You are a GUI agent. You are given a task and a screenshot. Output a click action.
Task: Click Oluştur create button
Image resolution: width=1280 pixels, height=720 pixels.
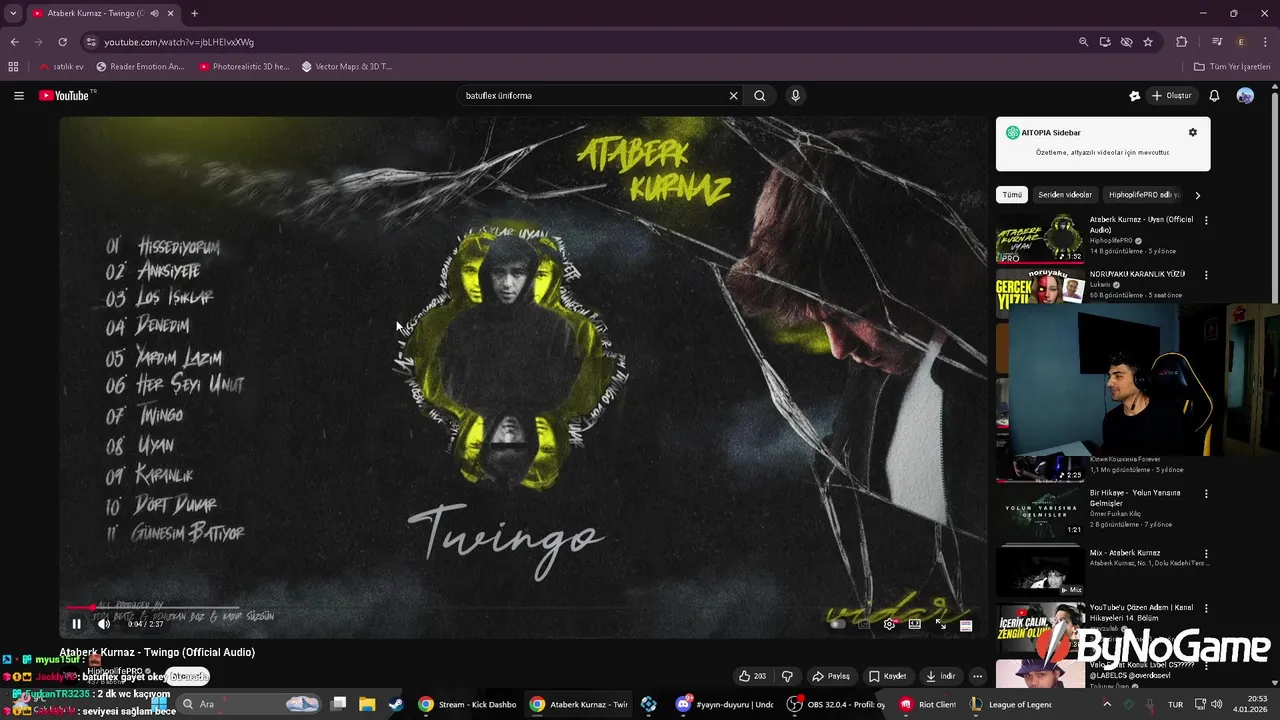click(1171, 96)
